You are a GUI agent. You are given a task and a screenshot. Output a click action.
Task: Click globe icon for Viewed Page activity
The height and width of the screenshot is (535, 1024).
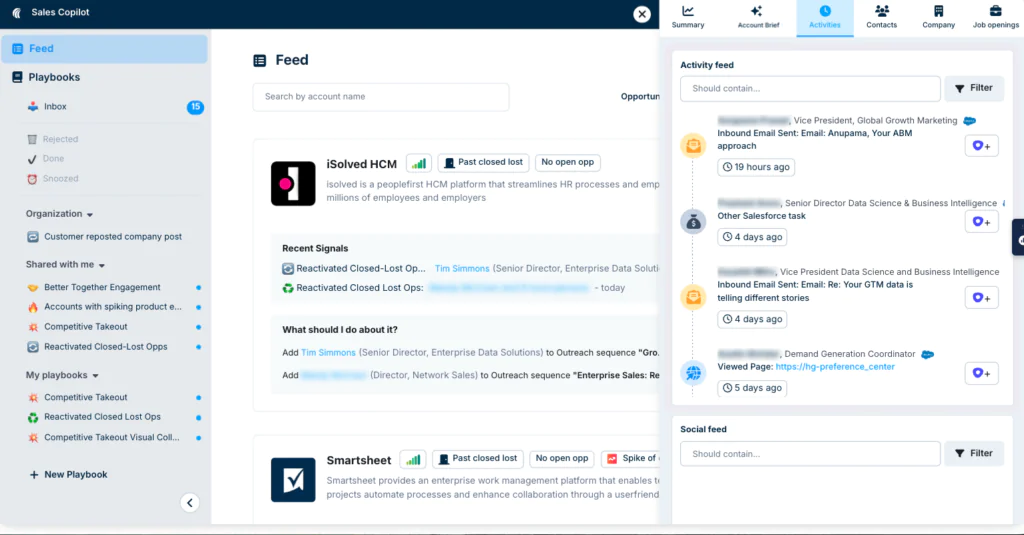[x=694, y=373]
